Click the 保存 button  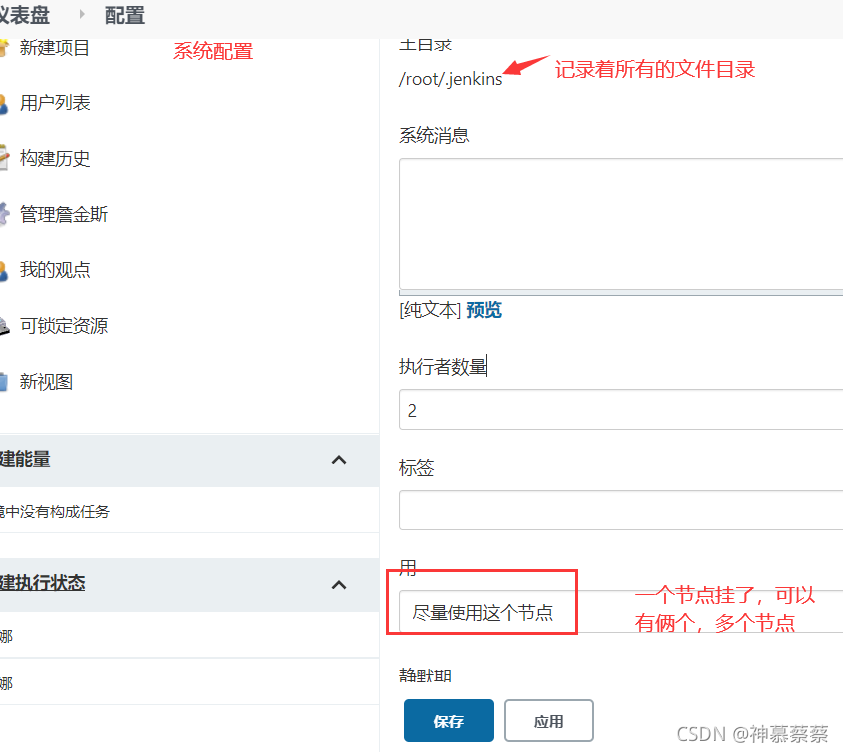pyautogui.click(x=449, y=721)
